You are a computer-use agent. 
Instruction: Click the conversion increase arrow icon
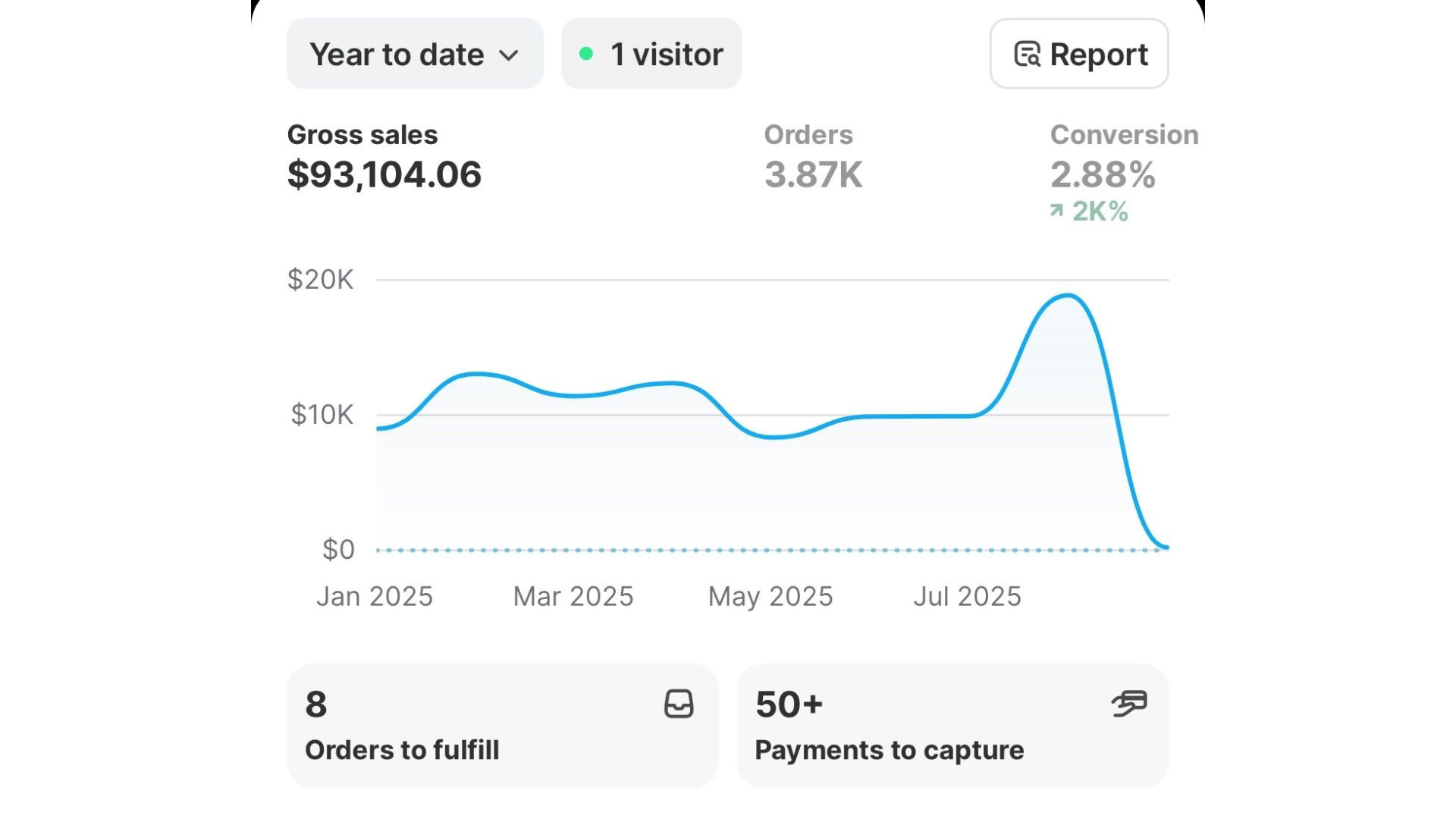[x=1056, y=210]
